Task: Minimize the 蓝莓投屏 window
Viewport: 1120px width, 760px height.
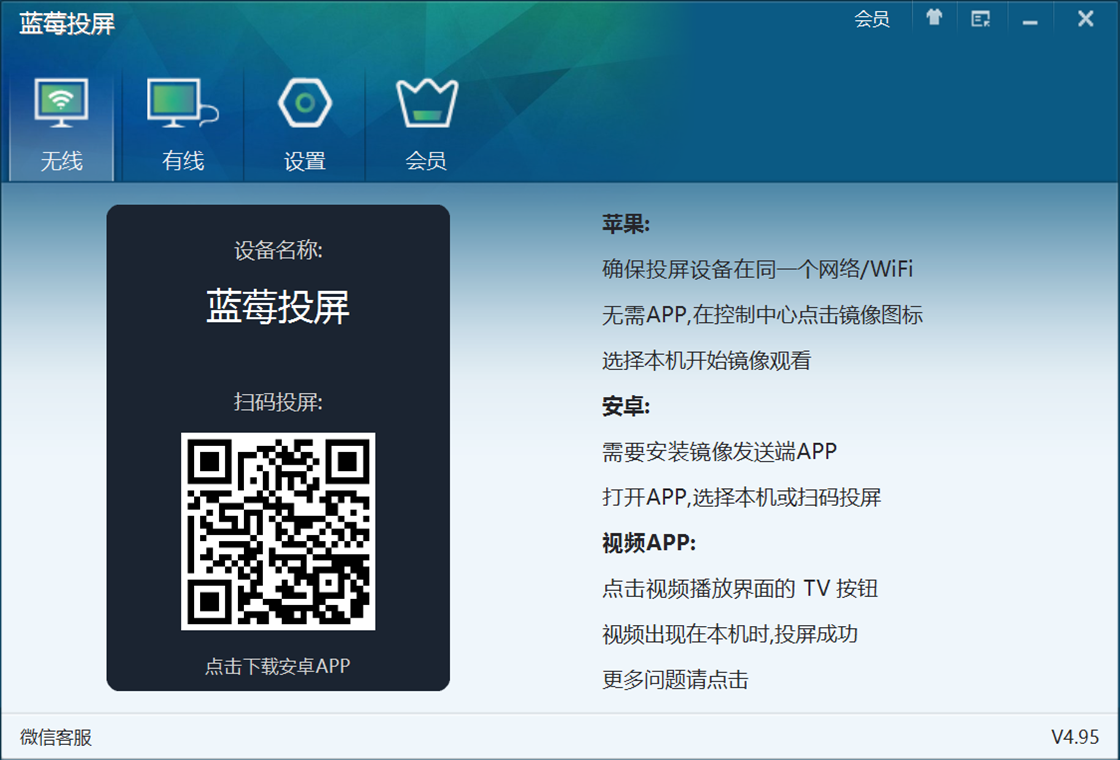Action: coord(1031,20)
